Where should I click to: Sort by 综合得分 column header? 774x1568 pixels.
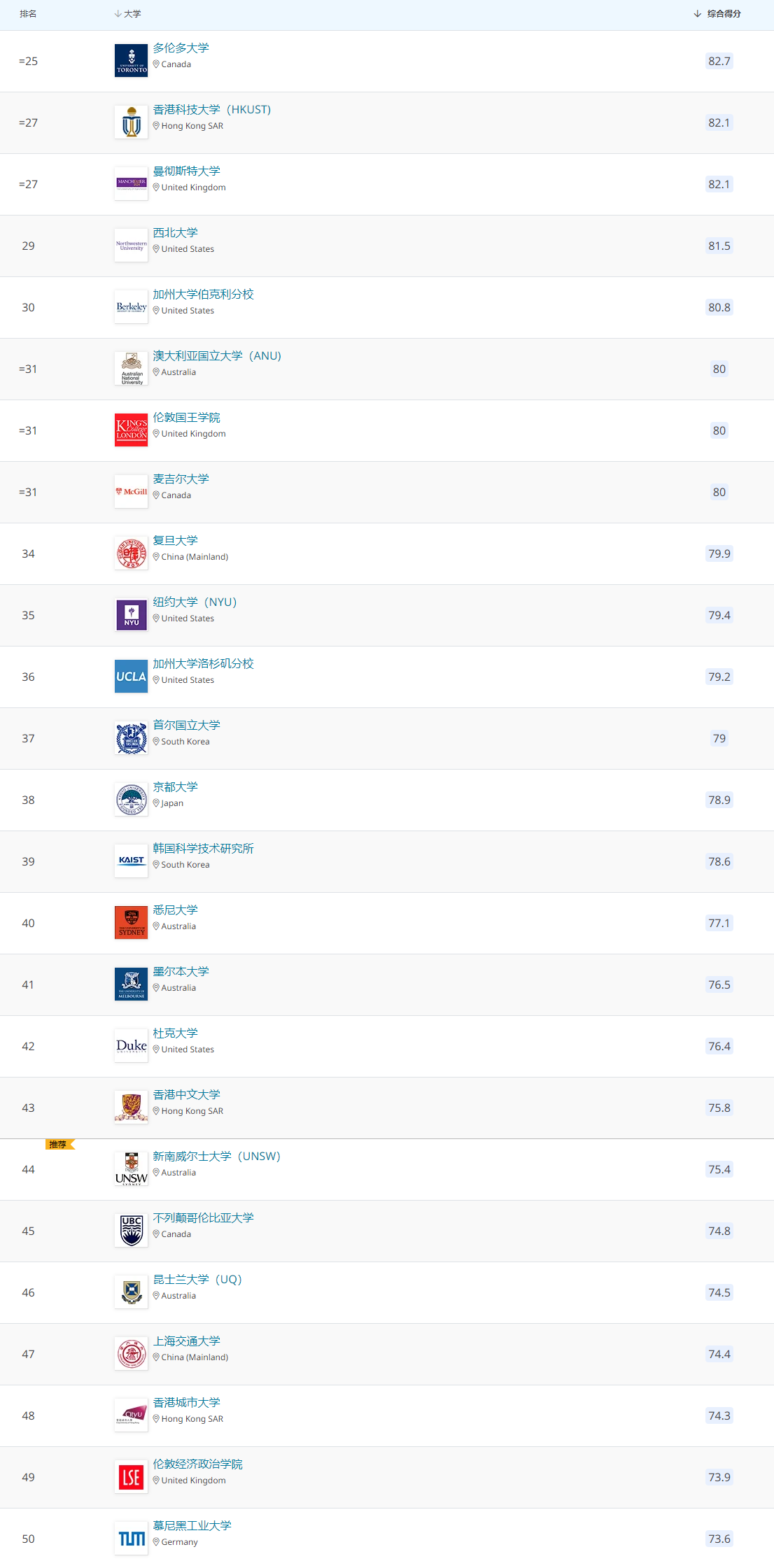[717, 14]
